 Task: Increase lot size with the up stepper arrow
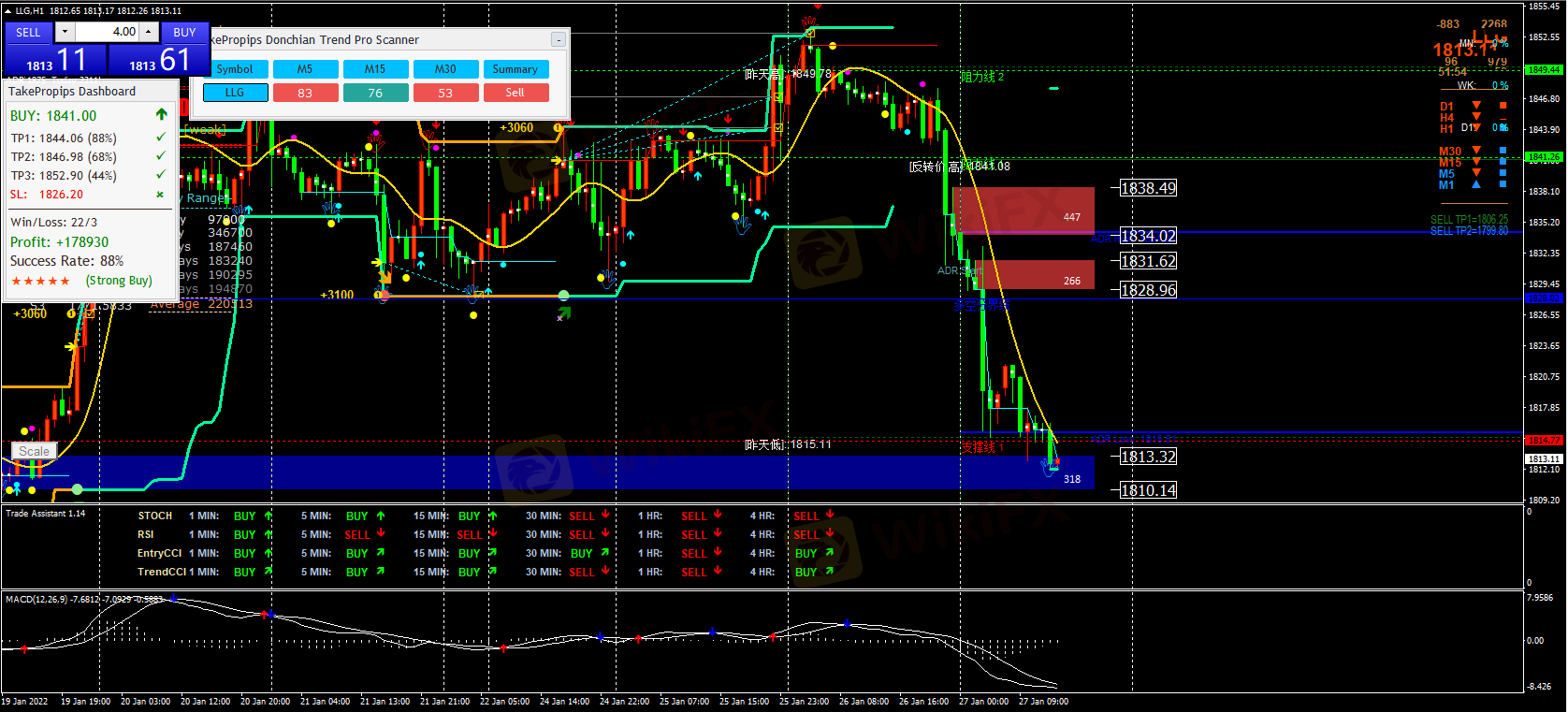[149, 32]
